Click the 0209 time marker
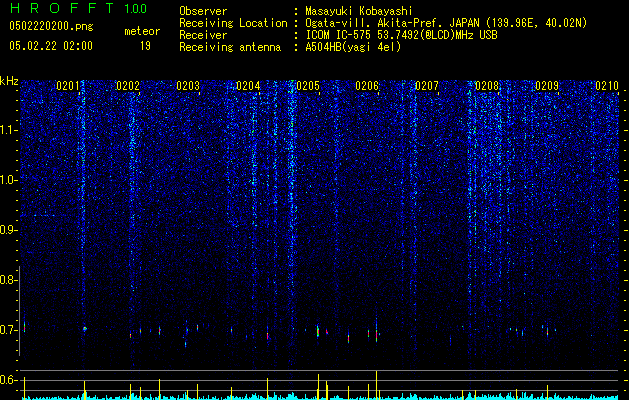This screenshot has height=400, width=629. click(547, 86)
